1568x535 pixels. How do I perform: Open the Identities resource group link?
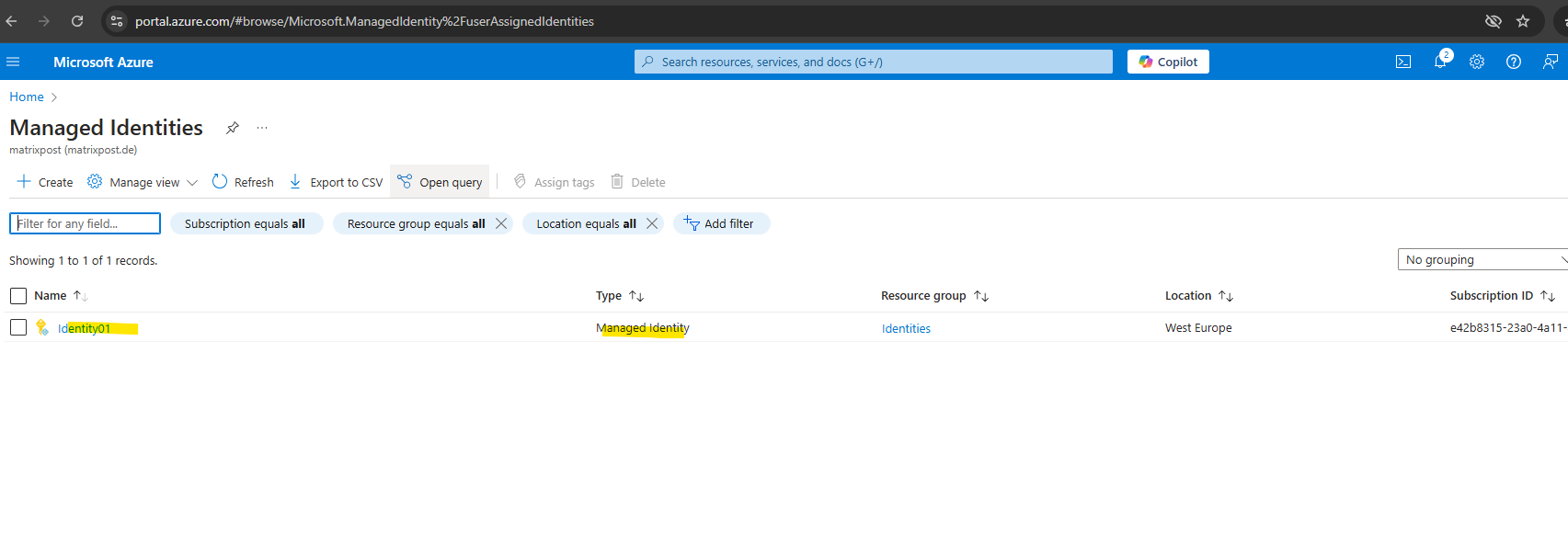[x=906, y=328]
